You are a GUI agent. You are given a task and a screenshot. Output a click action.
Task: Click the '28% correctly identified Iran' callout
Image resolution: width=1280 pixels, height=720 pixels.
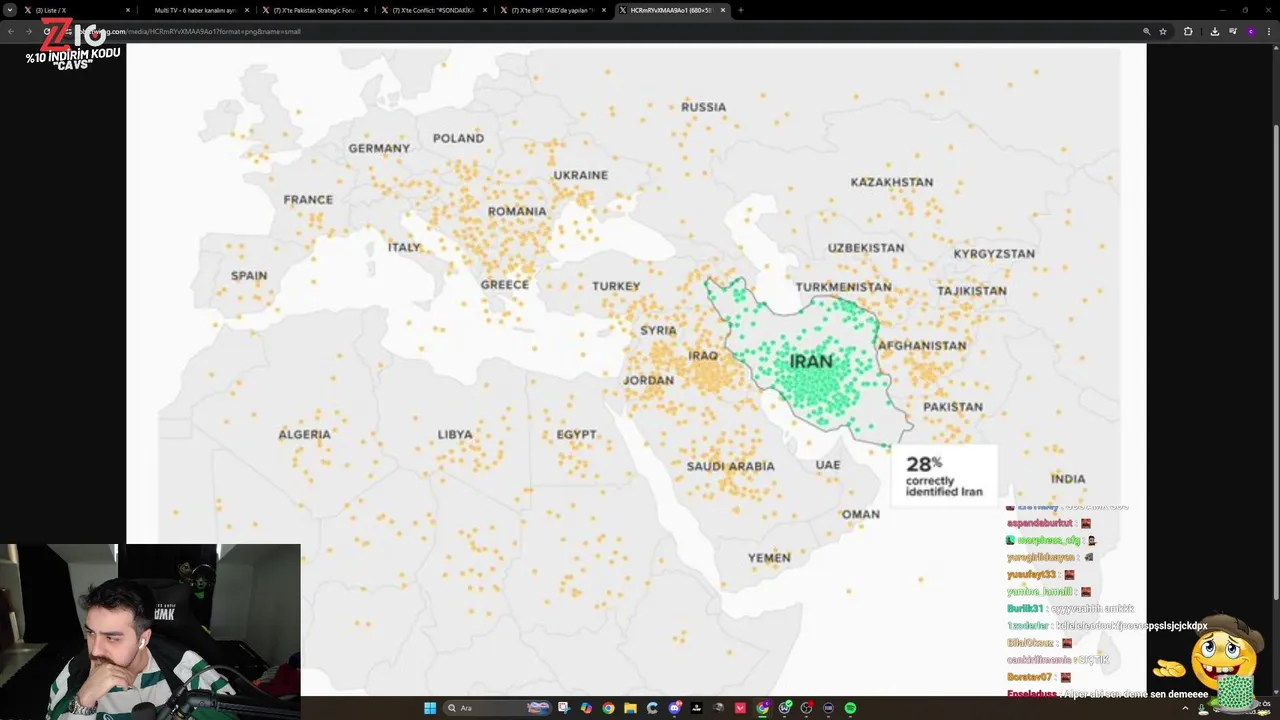pos(944,476)
